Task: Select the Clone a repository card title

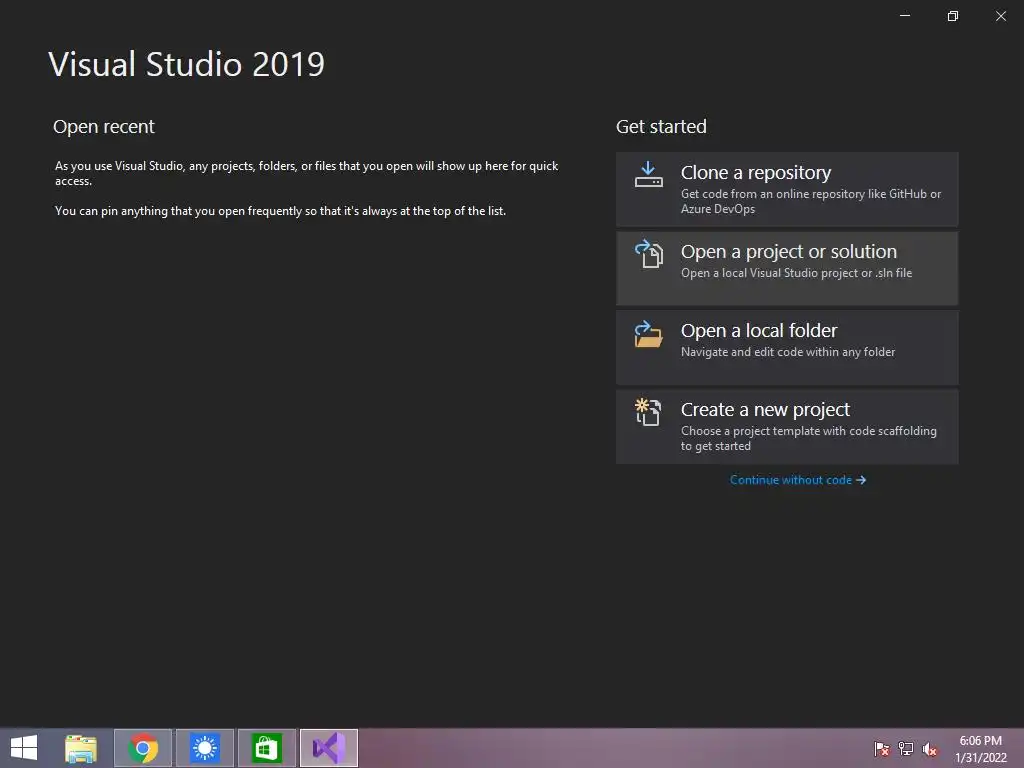Action: tap(756, 172)
